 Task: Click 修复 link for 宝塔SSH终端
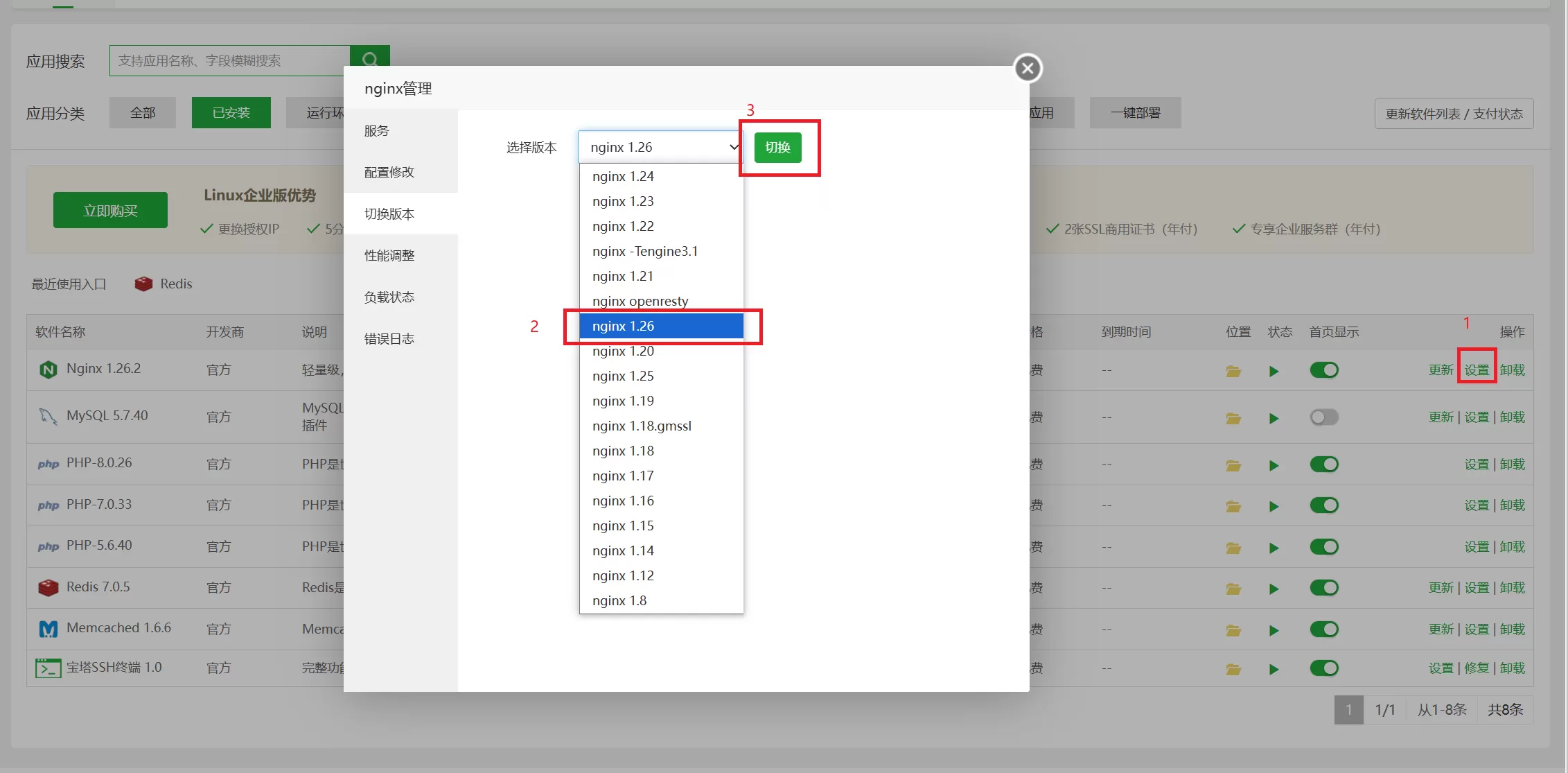tap(1477, 668)
